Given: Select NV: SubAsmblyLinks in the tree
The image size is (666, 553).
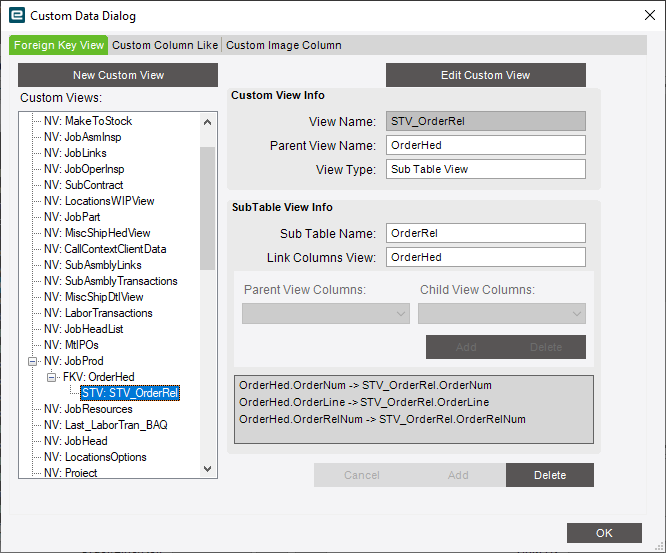Looking at the screenshot, I should (x=93, y=265).
